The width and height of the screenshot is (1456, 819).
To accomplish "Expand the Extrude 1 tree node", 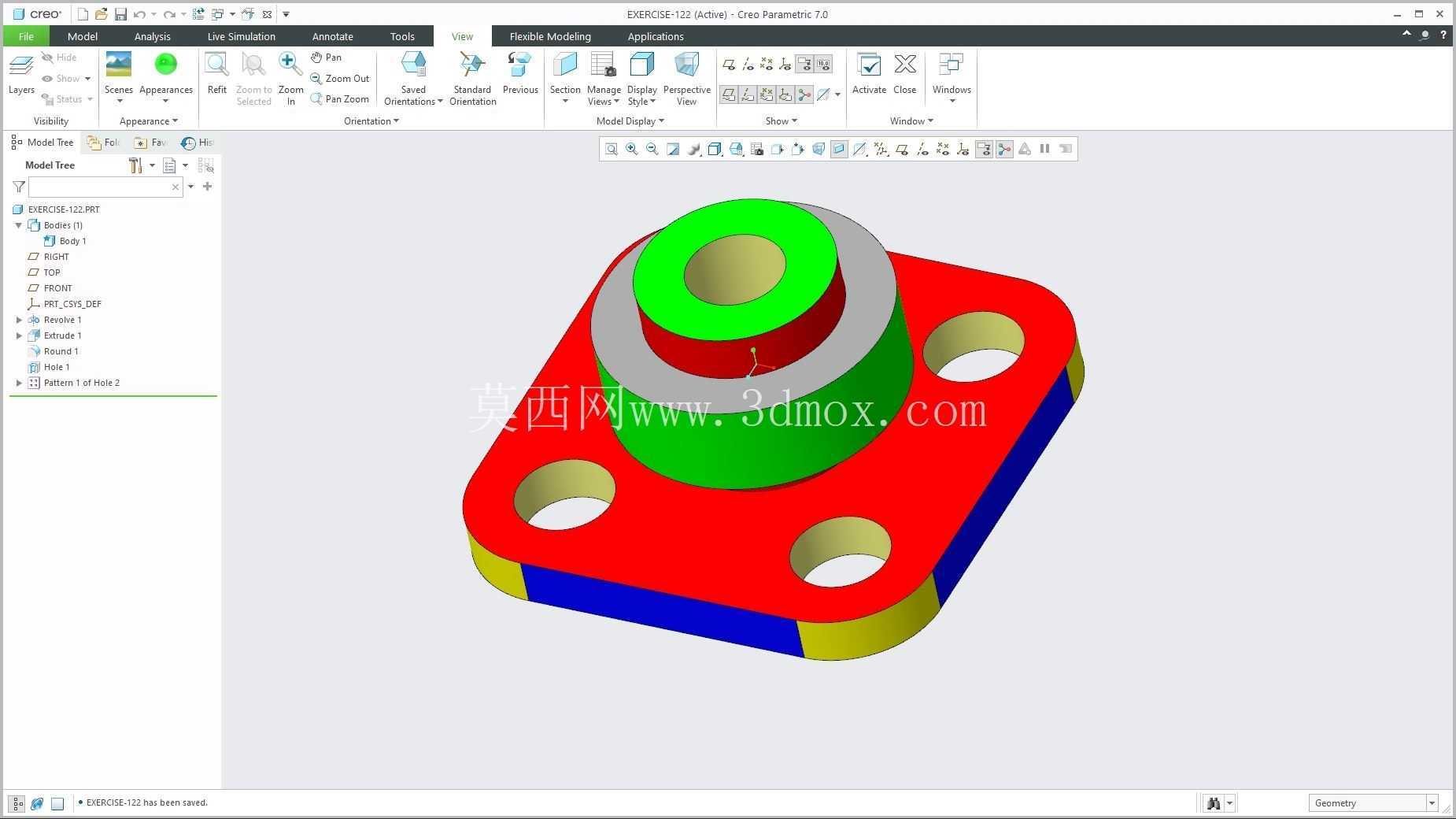I will point(19,335).
